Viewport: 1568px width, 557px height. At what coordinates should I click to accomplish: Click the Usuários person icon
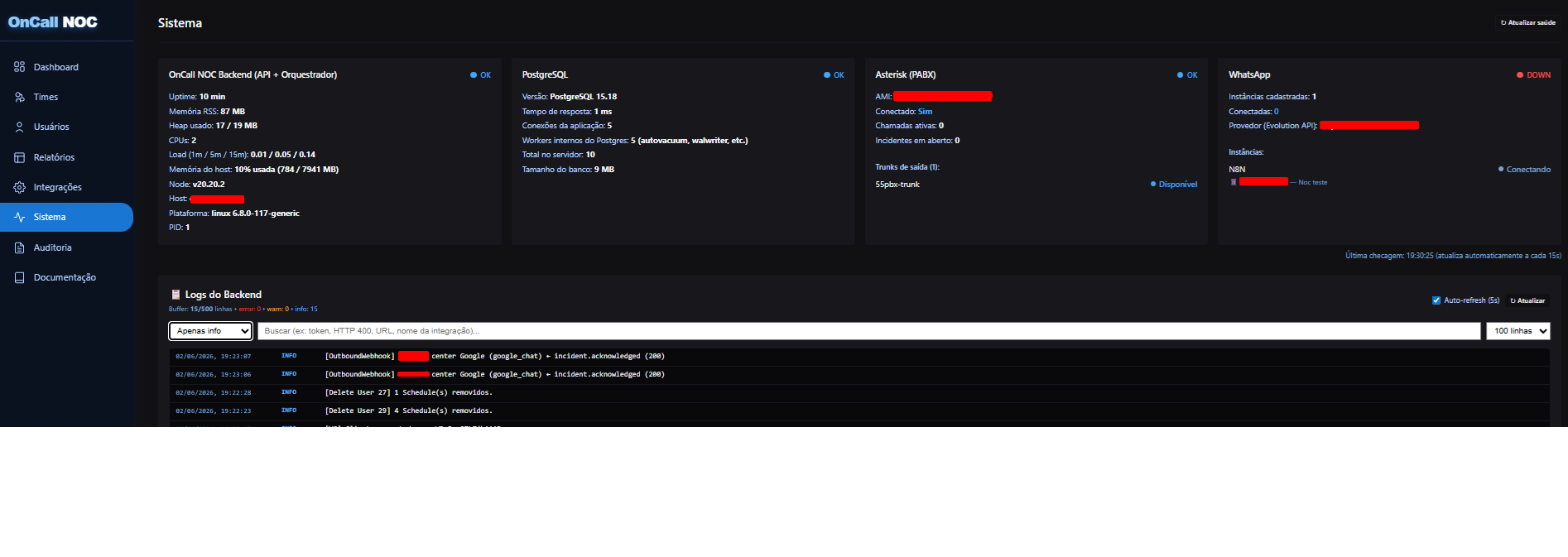[x=19, y=127]
